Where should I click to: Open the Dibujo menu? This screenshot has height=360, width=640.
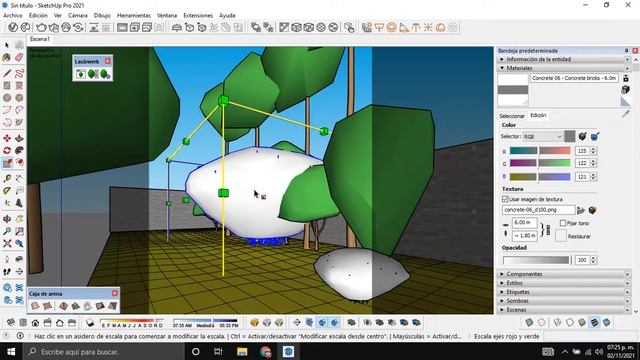coord(102,16)
